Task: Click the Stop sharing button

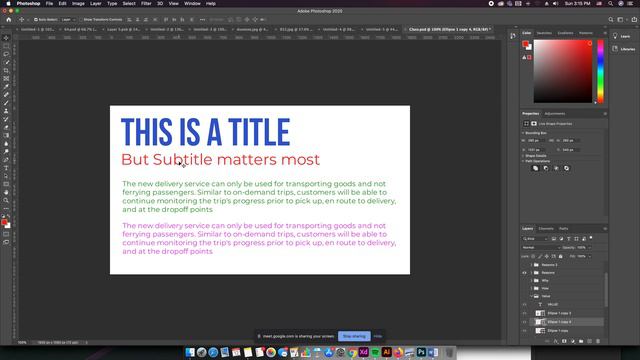Action: click(354, 336)
